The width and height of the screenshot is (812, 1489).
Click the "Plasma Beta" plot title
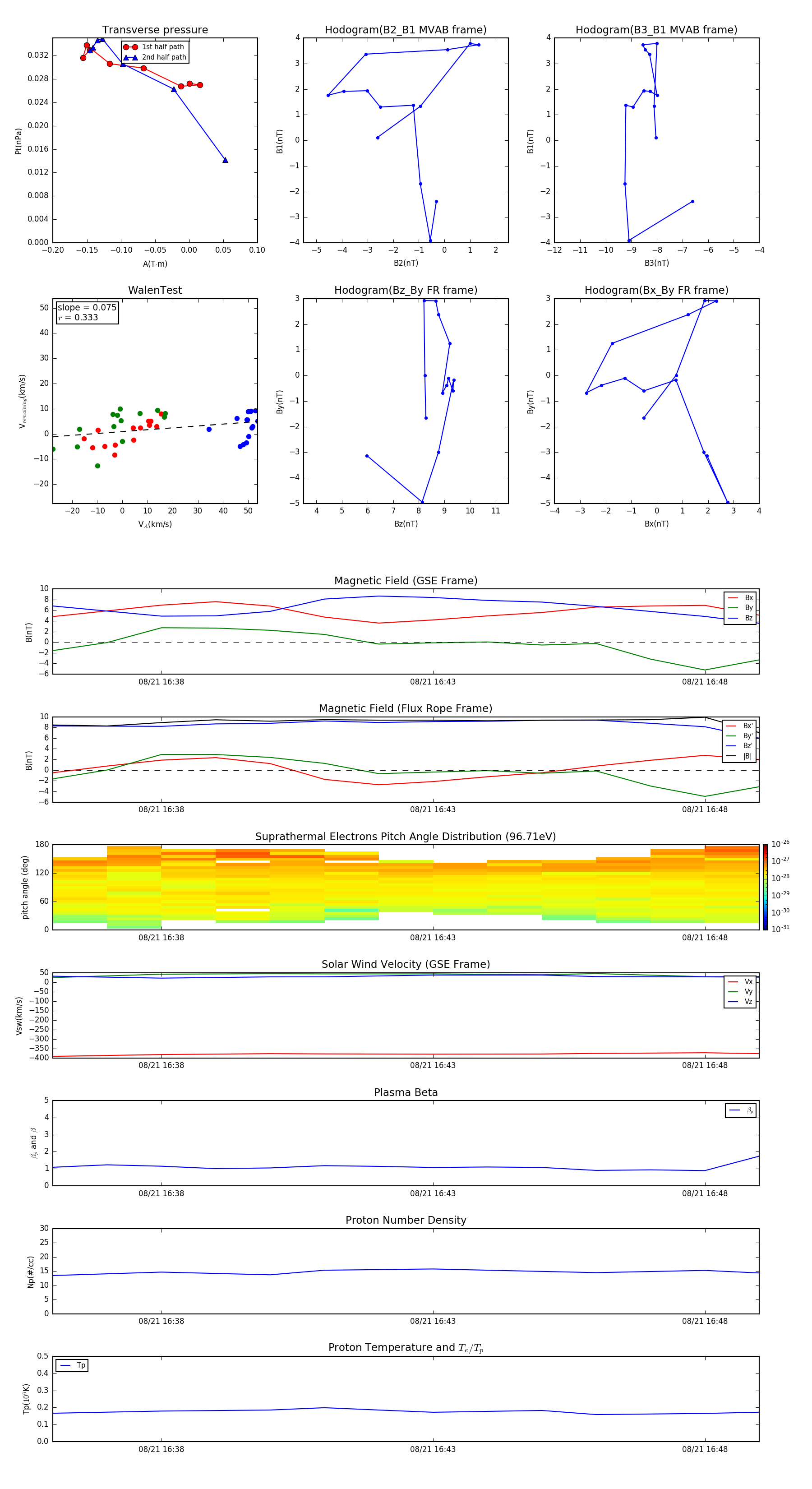click(406, 1093)
